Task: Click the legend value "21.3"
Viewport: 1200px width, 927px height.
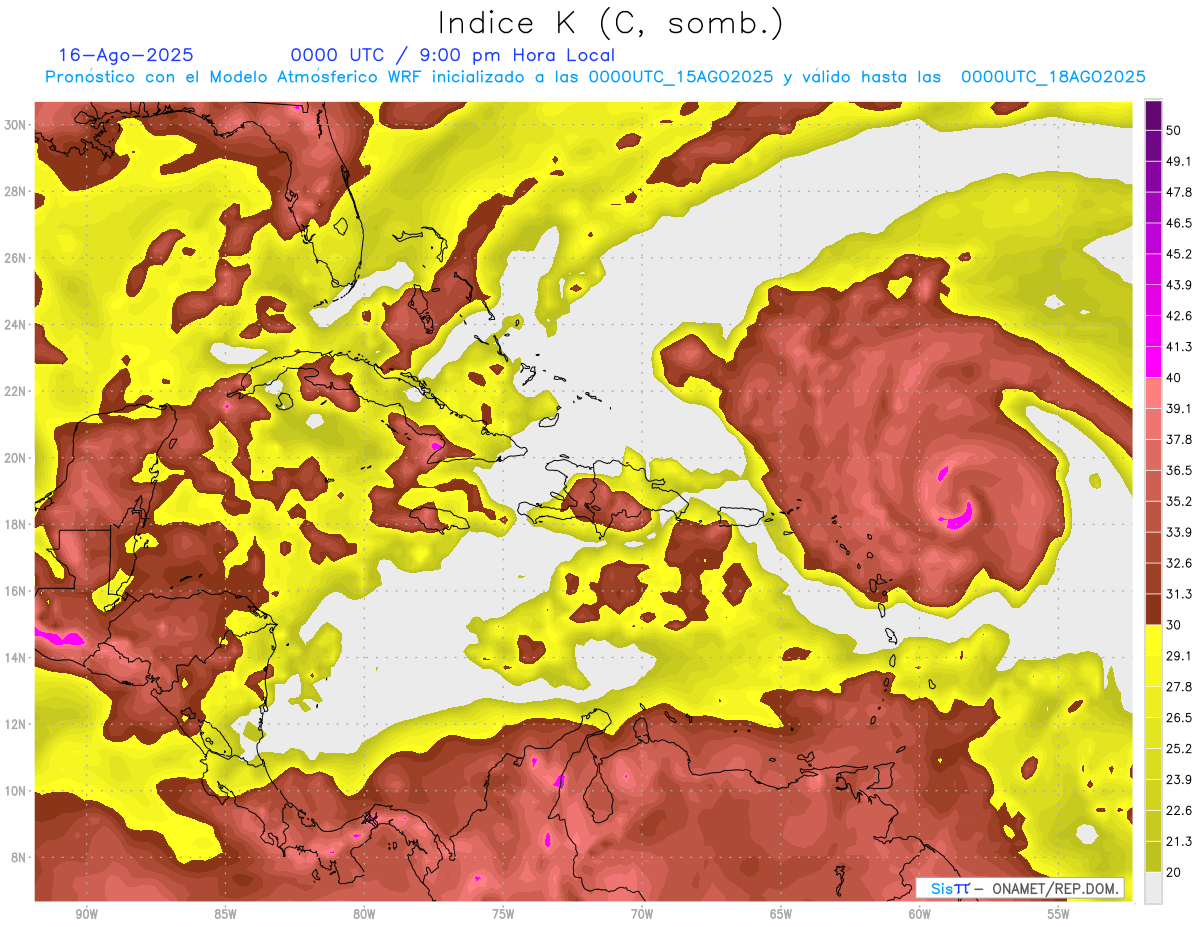Action: 1179,841
